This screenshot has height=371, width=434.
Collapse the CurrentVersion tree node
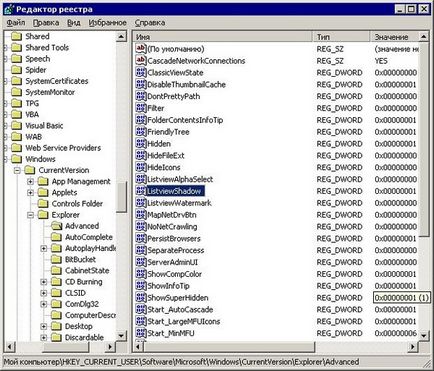pos(17,170)
